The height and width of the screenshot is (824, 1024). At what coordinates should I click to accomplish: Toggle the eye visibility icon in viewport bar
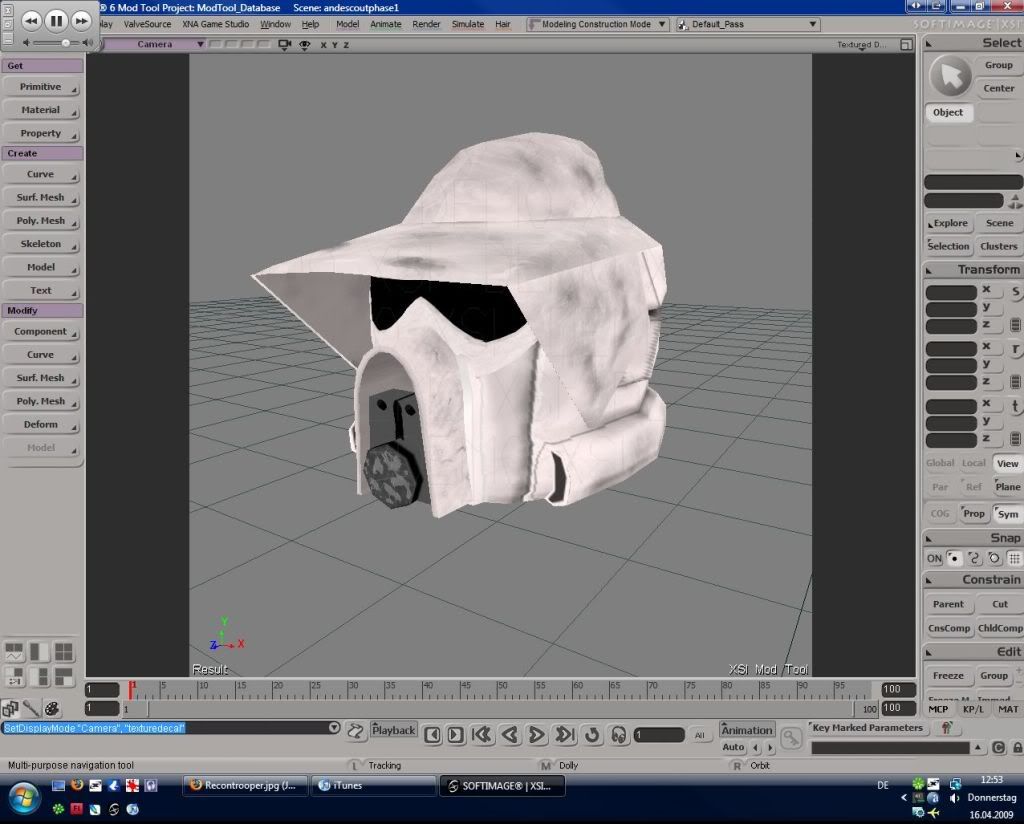pyautogui.click(x=304, y=44)
